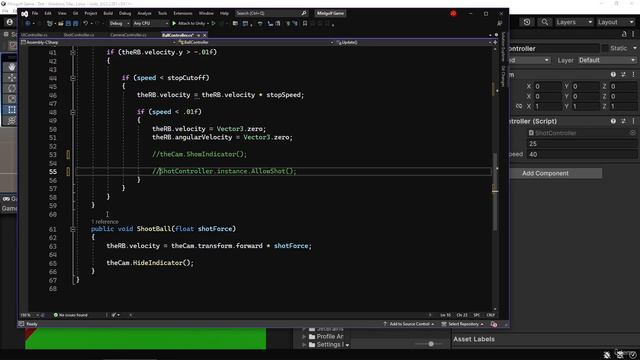The image size is (640, 360).
Task: Open the BallController class navigation dropdown
Action: click(255, 42)
